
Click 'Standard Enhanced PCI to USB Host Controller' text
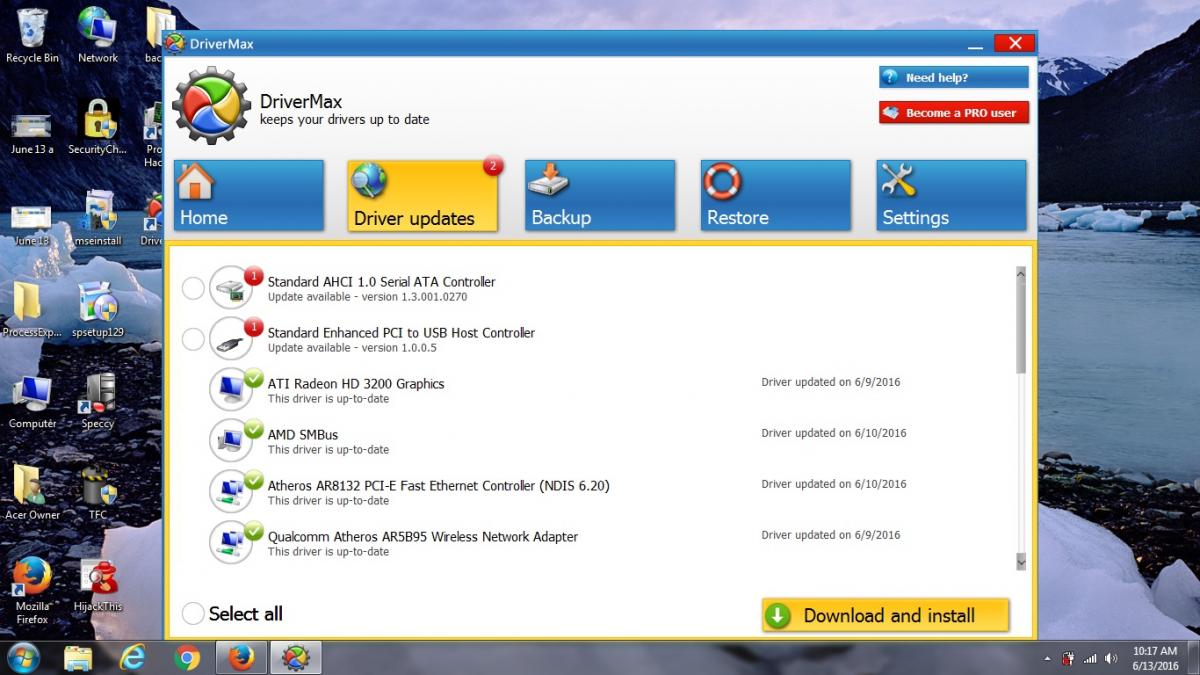click(x=401, y=333)
